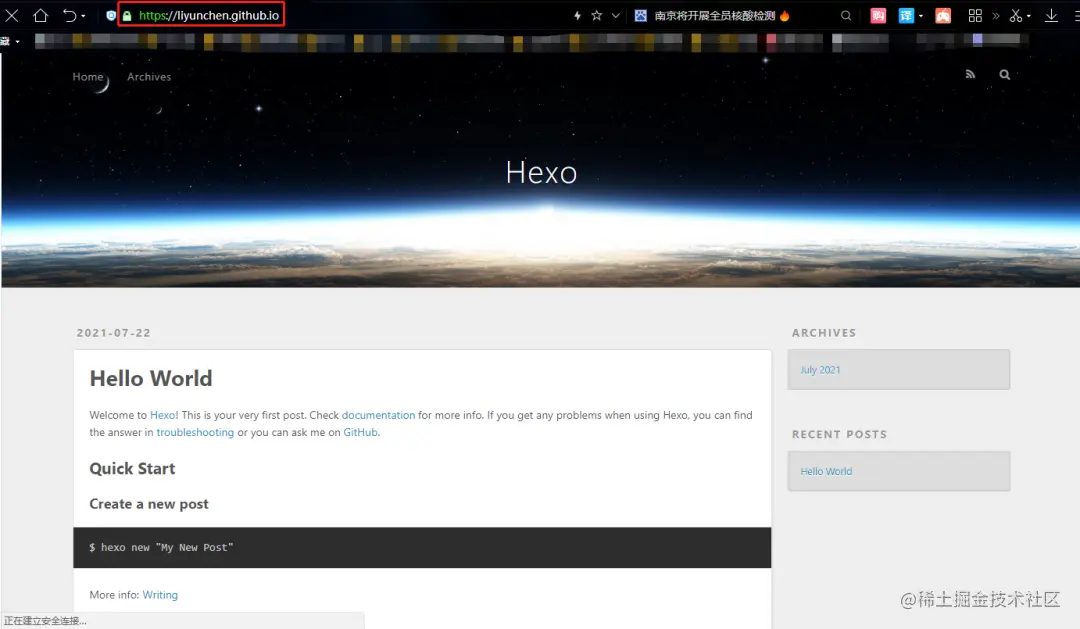
Task: Expand the bookmarks bar 藏 dropdown
Action: [x=17, y=41]
